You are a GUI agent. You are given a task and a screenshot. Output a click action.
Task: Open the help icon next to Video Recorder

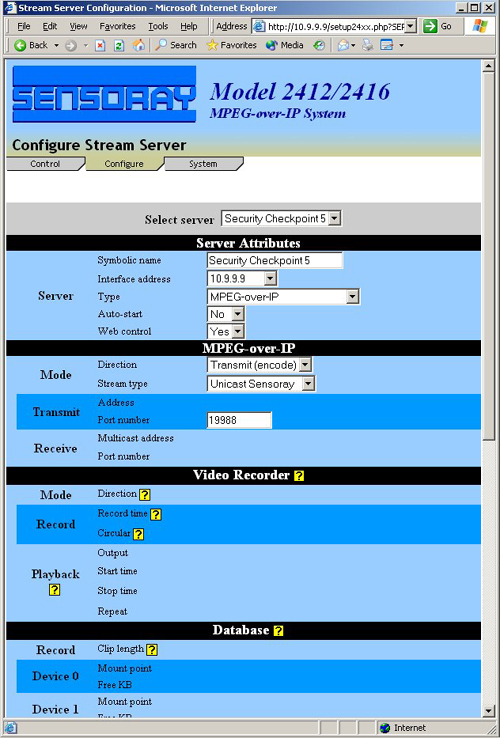pyautogui.click(x=298, y=475)
